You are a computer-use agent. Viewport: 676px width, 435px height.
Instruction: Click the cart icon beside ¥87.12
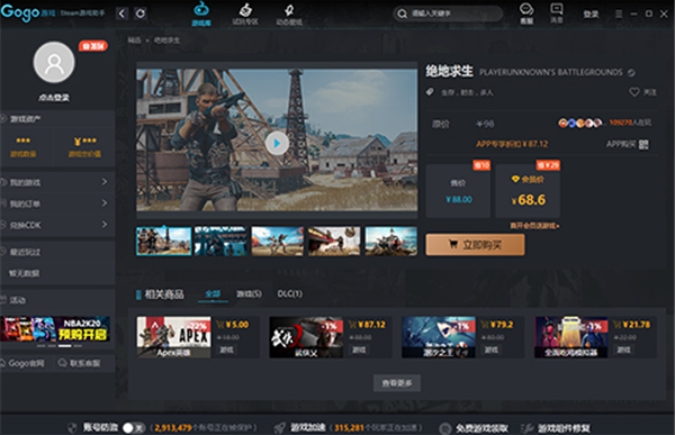click(x=352, y=325)
